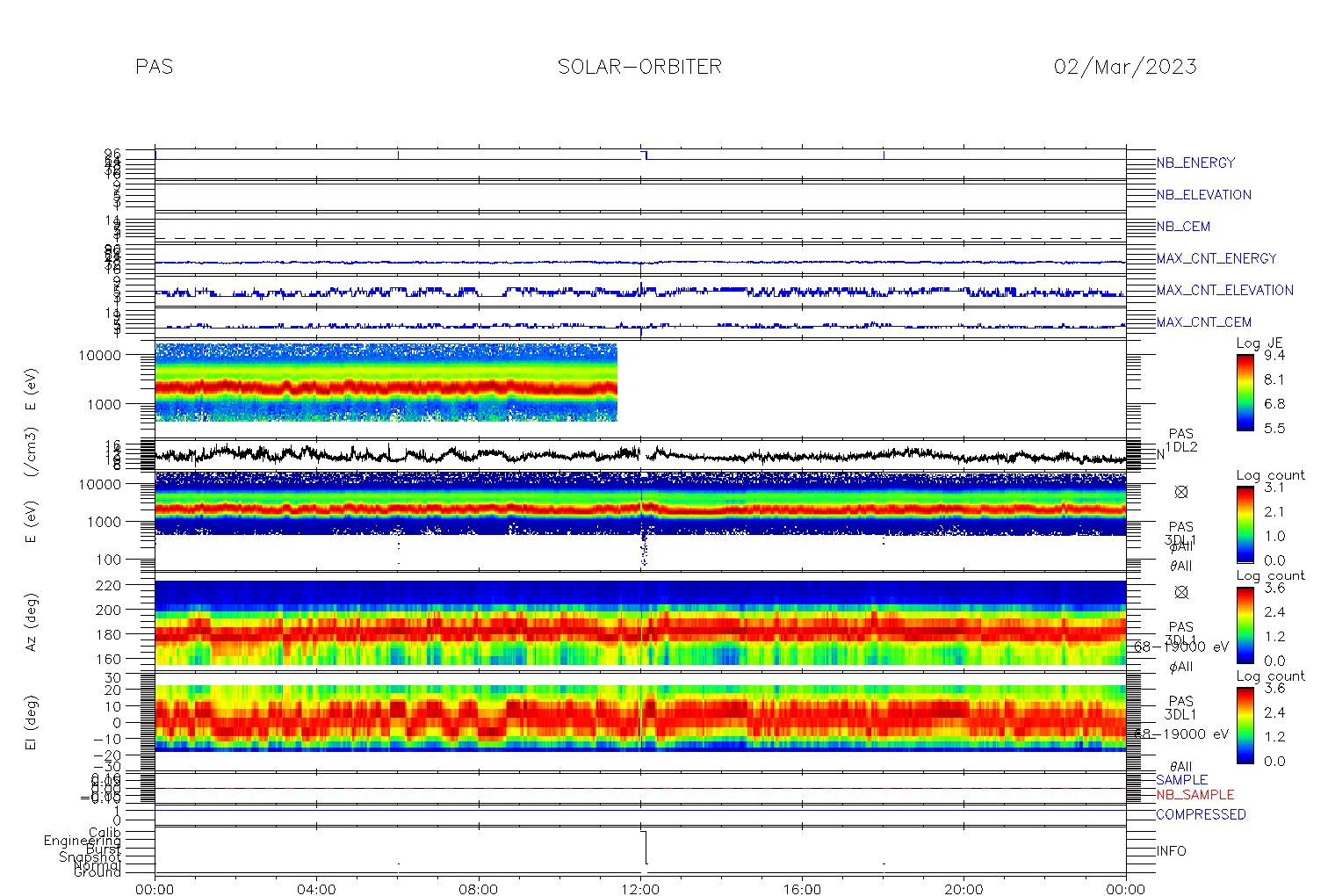Select the (/cm3) density axis label

point(32,453)
